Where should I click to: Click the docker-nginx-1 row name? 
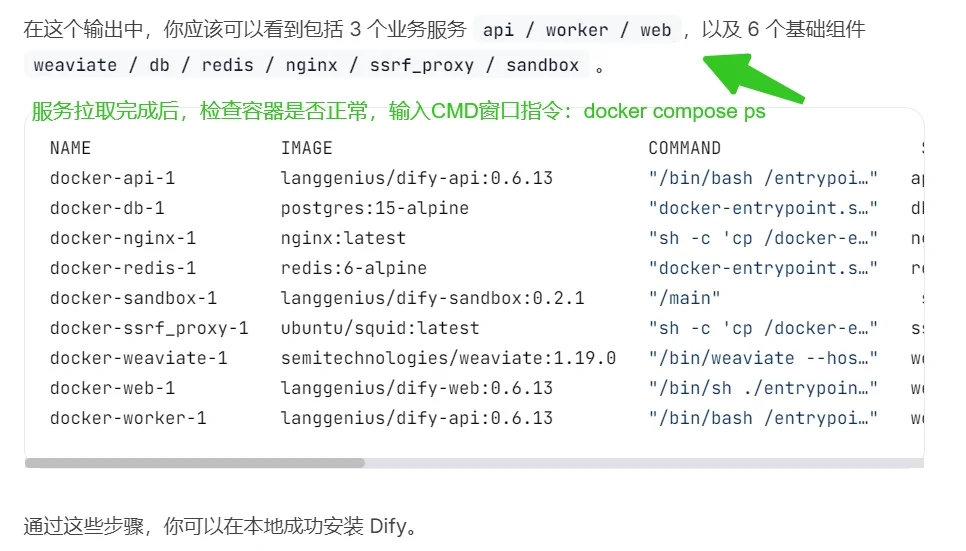[x=123, y=239]
